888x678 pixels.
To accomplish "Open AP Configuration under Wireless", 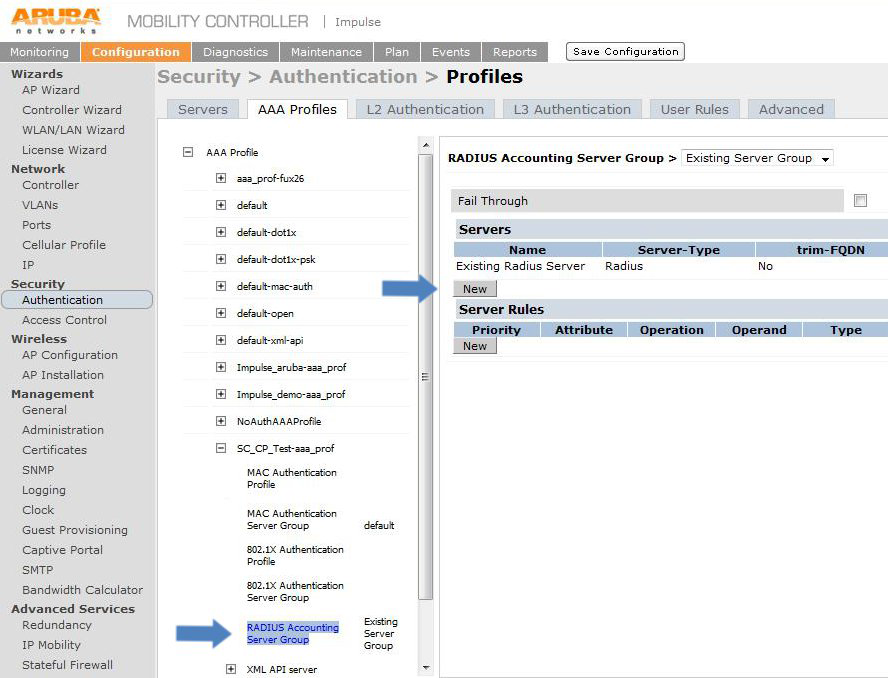I will [x=70, y=355].
